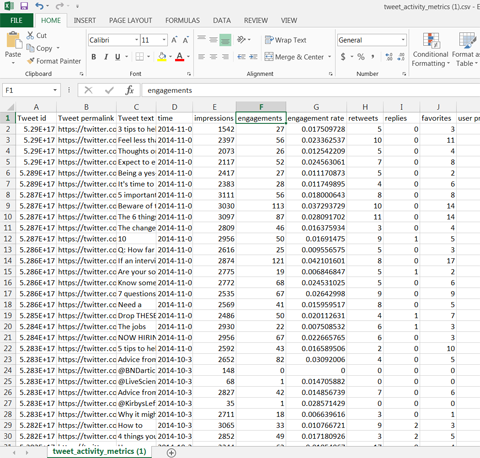Toggle Bold formatting
This screenshot has width=480, height=458.
(x=94, y=57)
